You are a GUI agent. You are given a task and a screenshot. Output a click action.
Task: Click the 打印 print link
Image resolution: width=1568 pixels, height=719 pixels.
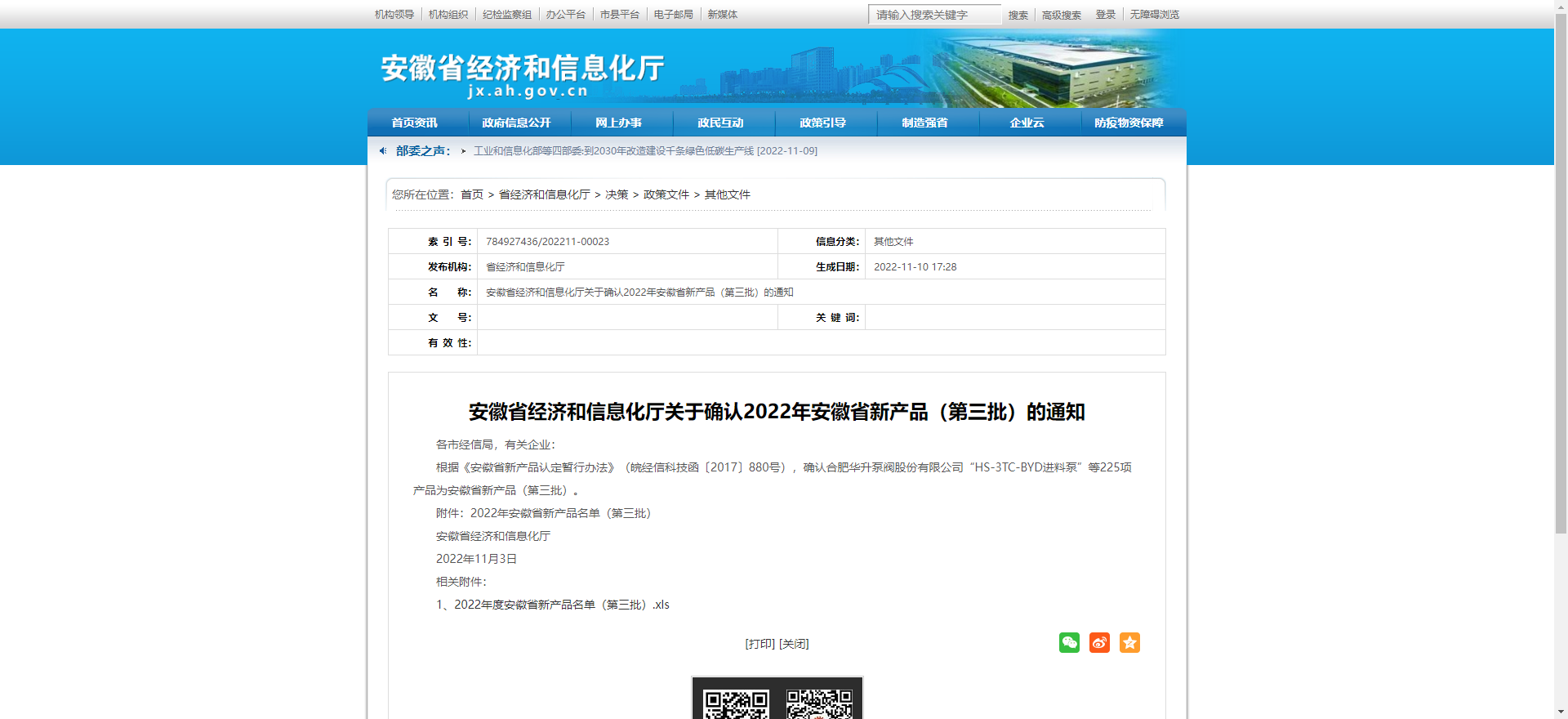(x=759, y=644)
